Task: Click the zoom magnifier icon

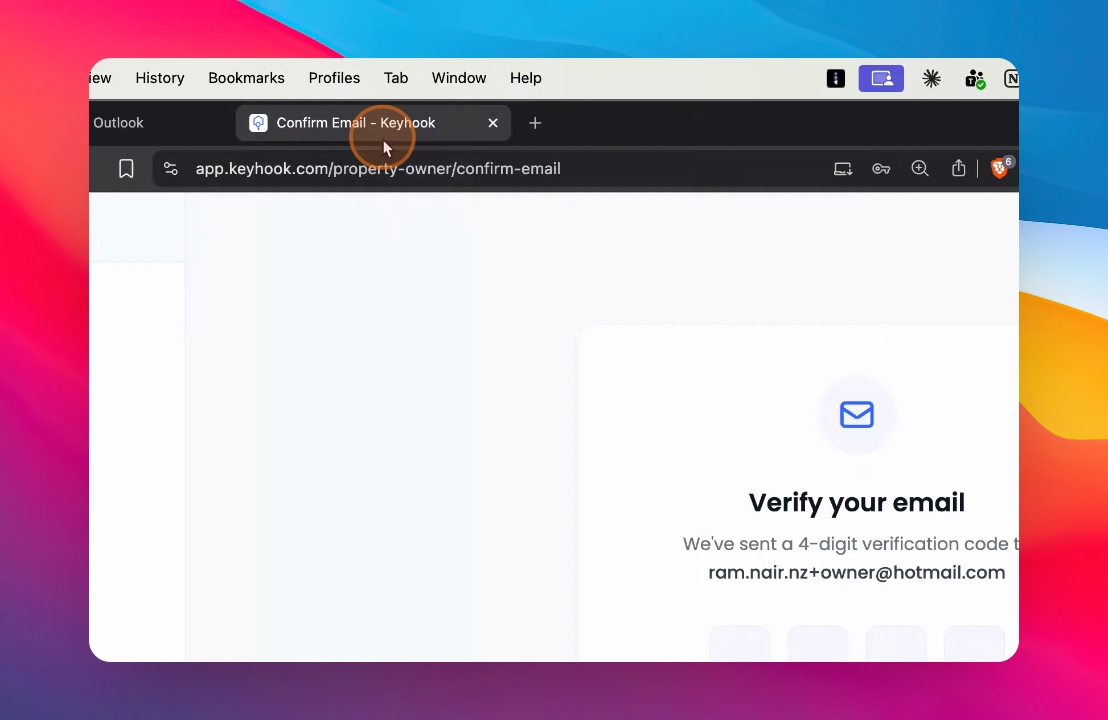Action: coord(919,168)
